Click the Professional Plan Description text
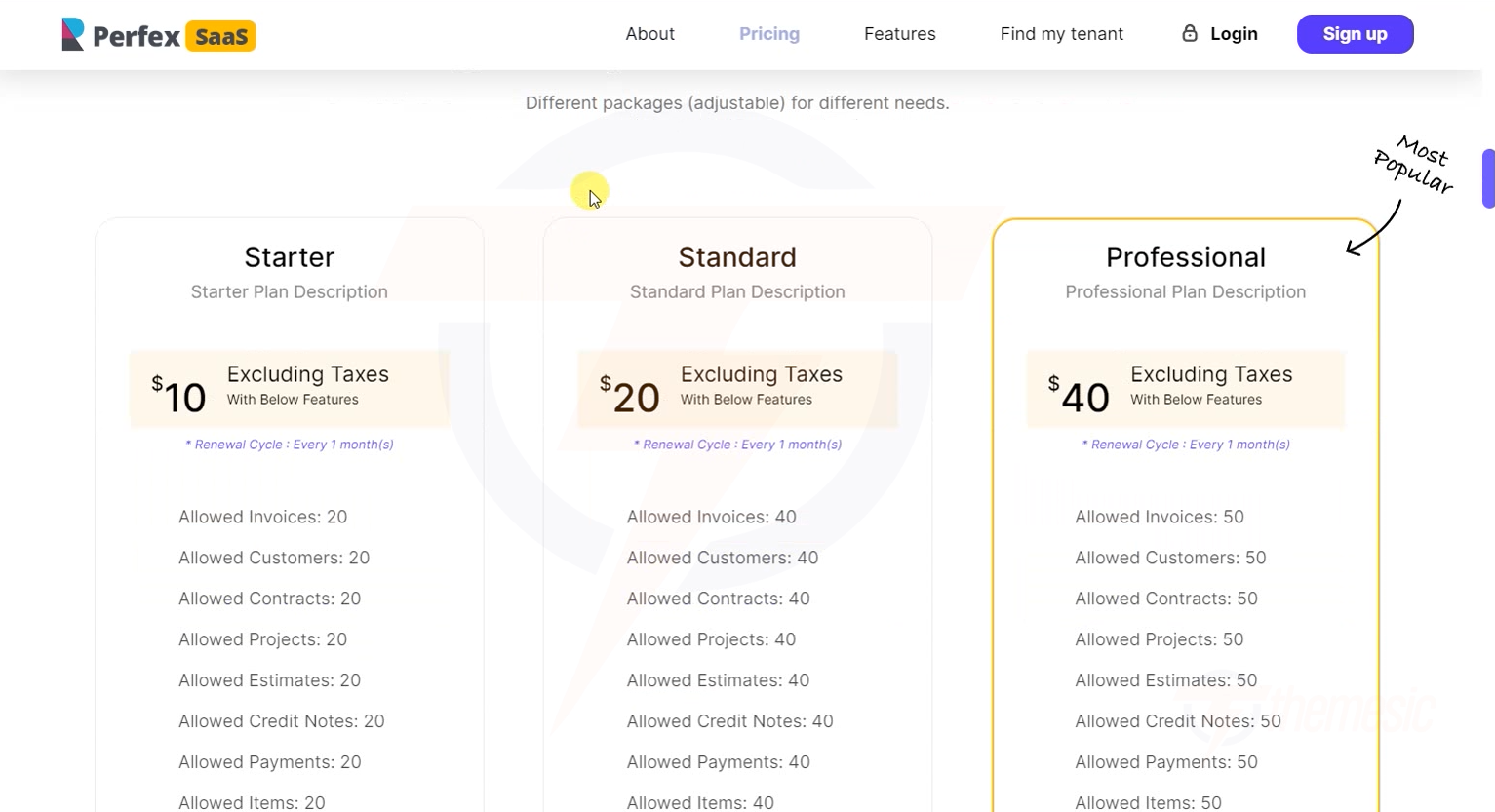This screenshot has width=1495, height=812. coord(1184,291)
